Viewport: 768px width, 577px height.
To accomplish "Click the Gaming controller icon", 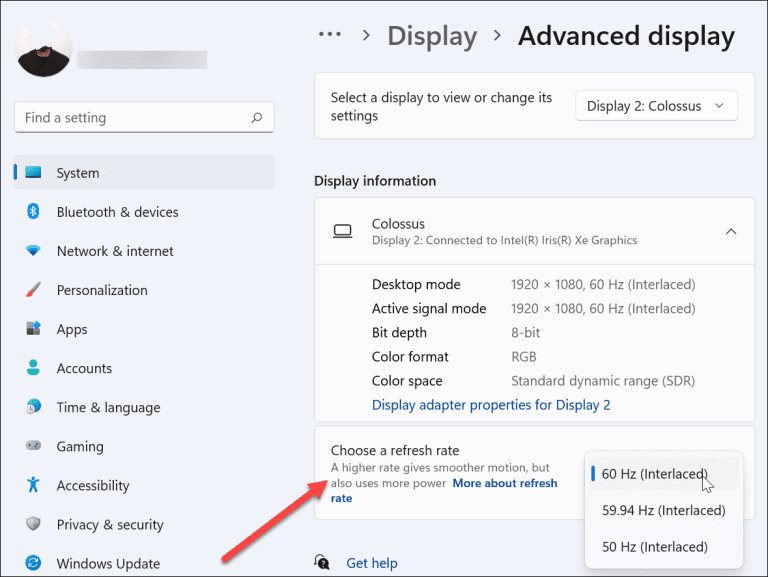I will pos(33,445).
